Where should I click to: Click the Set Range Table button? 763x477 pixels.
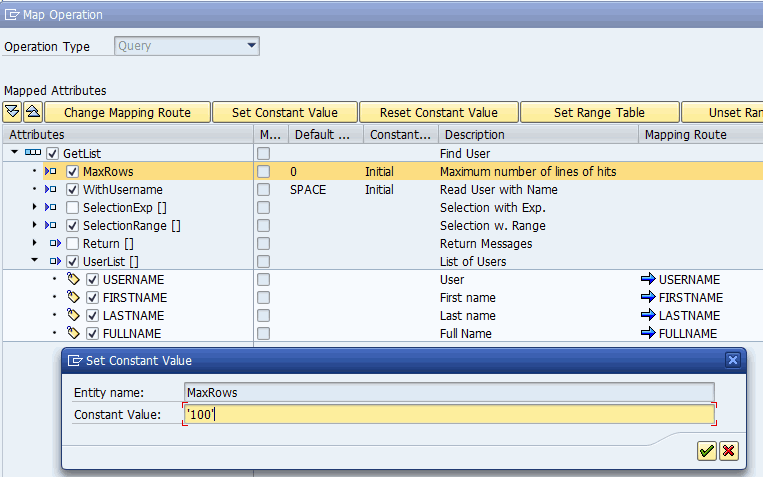(x=600, y=112)
